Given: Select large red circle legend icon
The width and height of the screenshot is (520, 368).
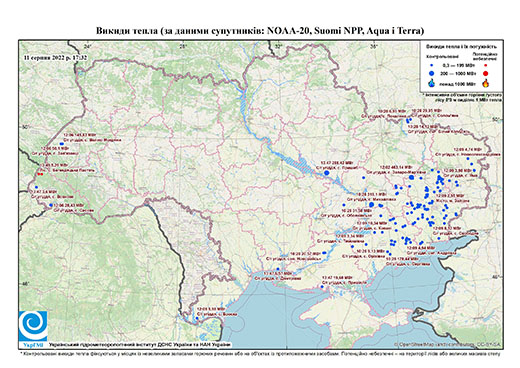Looking at the screenshot, I should pos(486,73).
